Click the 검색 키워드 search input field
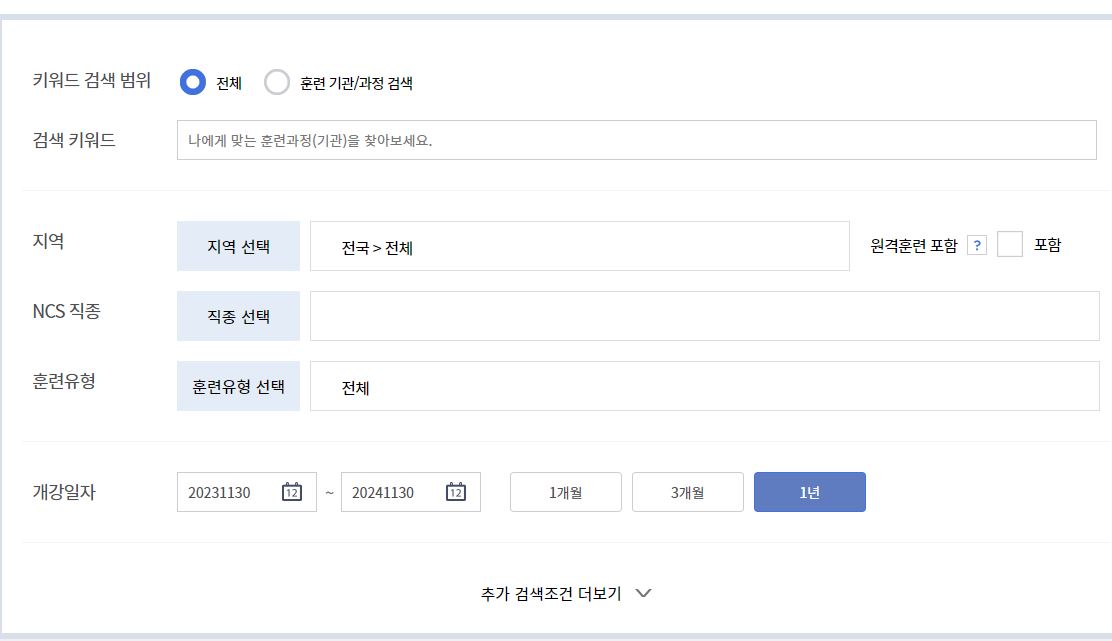Viewport: 1112px width, 641px height. (636, 140)
